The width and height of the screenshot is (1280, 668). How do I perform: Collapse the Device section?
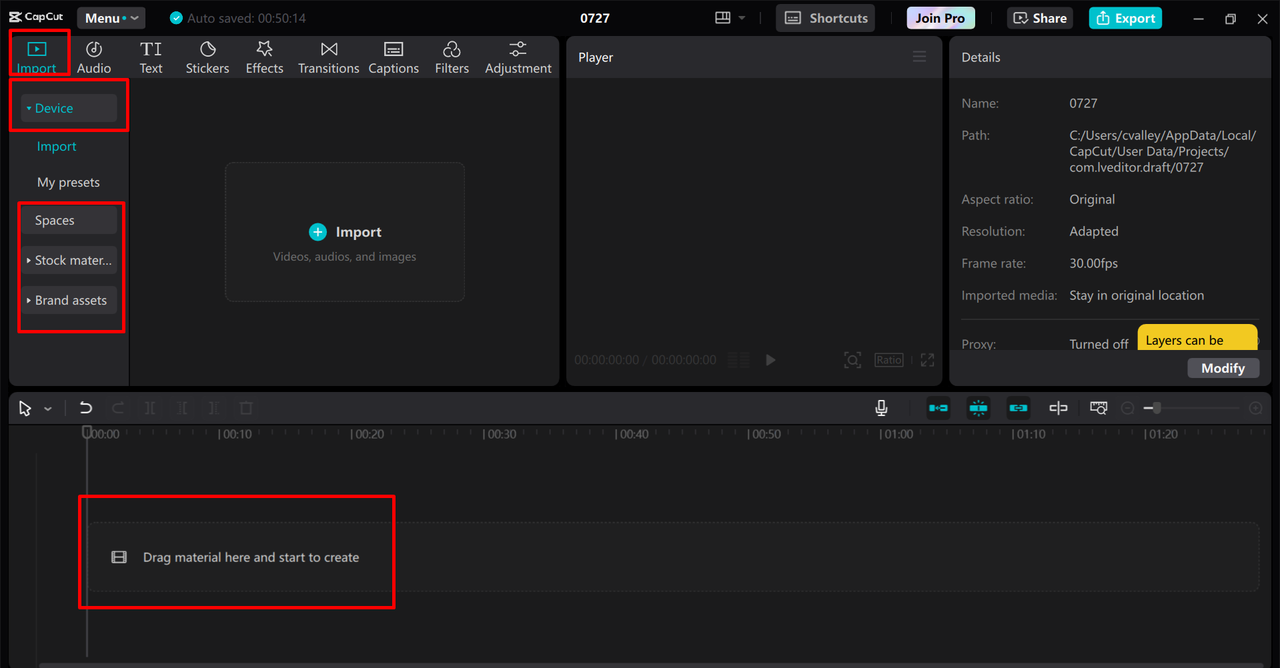tap(69, 108)
